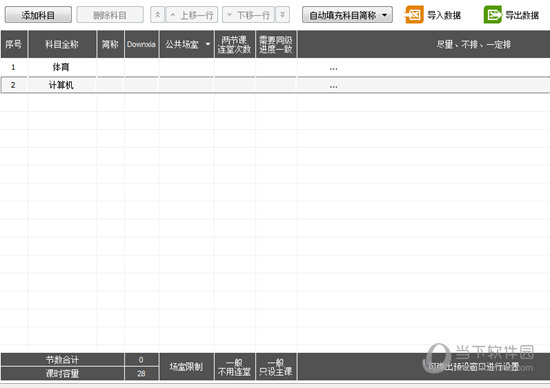
Task: Click the 两节课连堂次数 cell of 体育 row
Action: (x=235, y=67)
